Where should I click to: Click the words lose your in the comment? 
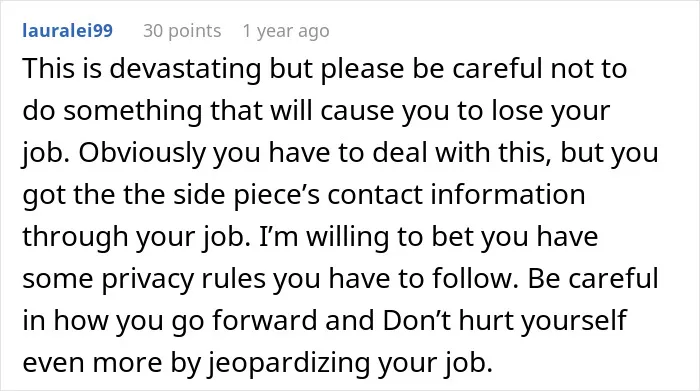point(550,111)
